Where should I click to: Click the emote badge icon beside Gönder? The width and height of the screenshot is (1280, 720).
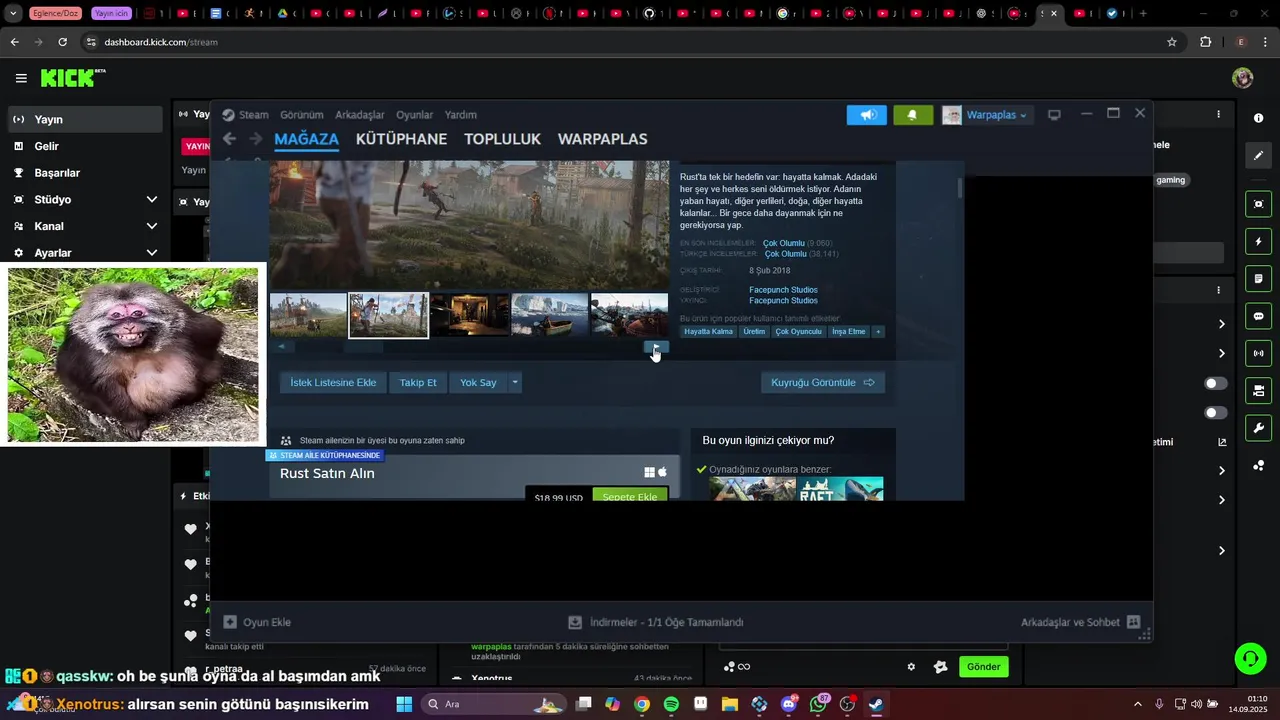[x=940, y=667]
